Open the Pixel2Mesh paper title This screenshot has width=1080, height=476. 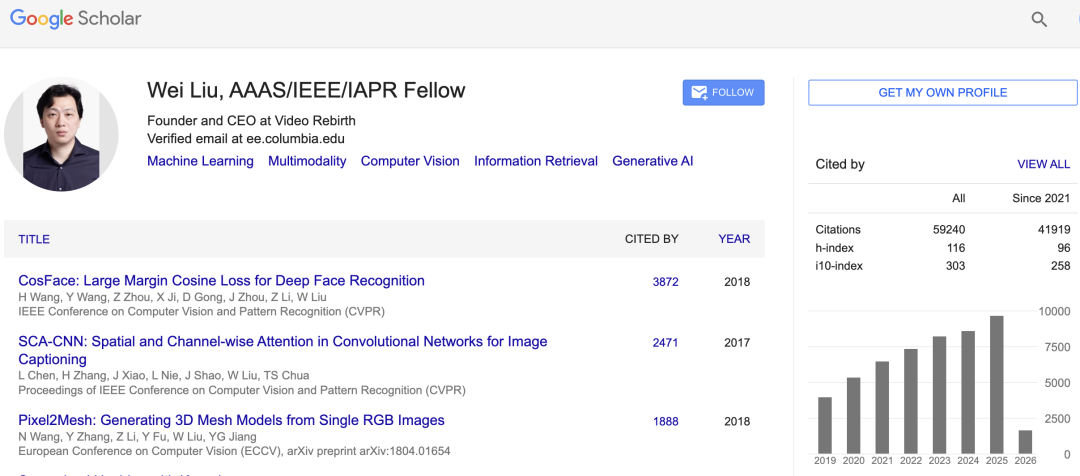231,421
